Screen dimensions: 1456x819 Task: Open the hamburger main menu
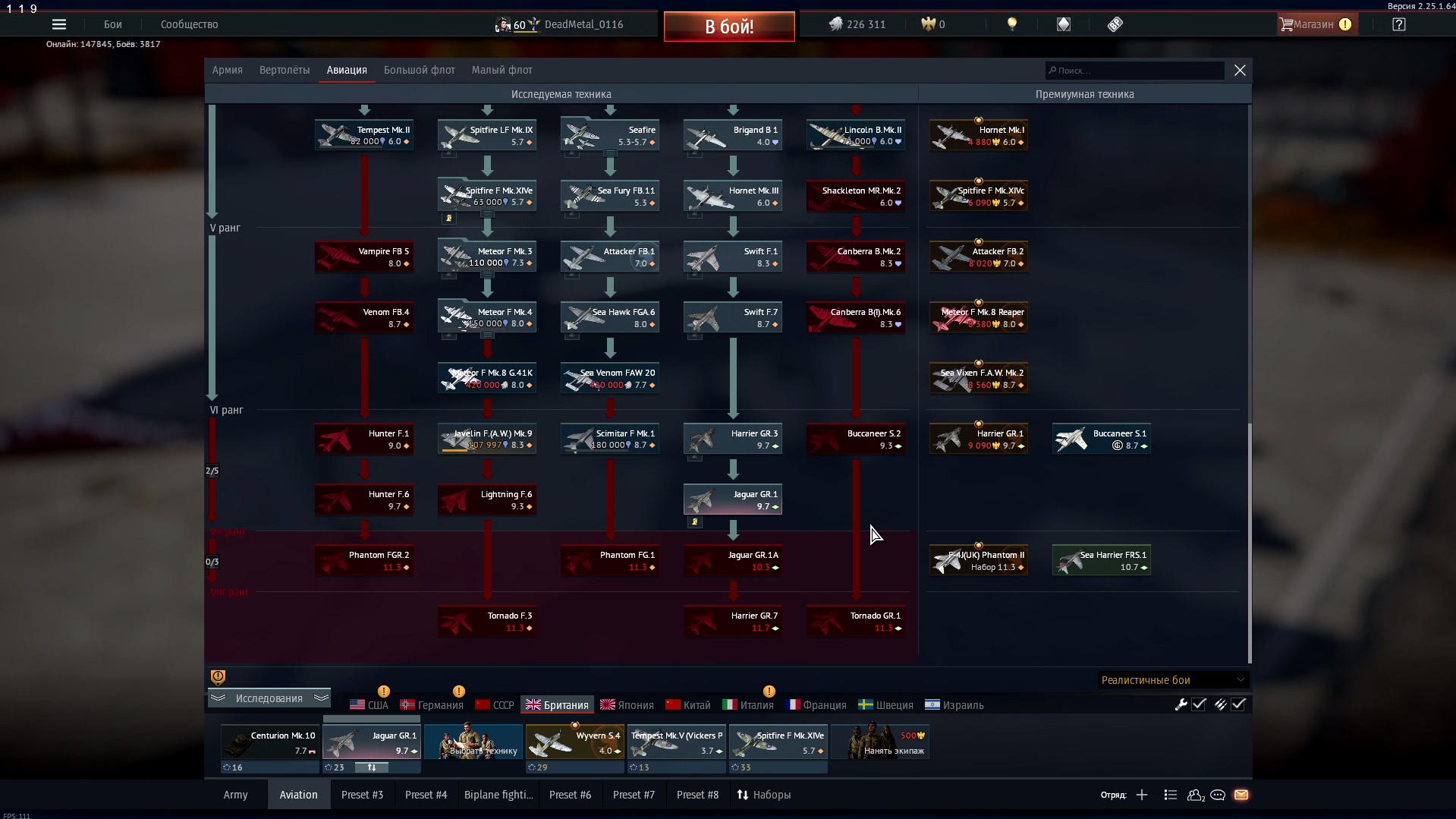click(x=59, y=24)
